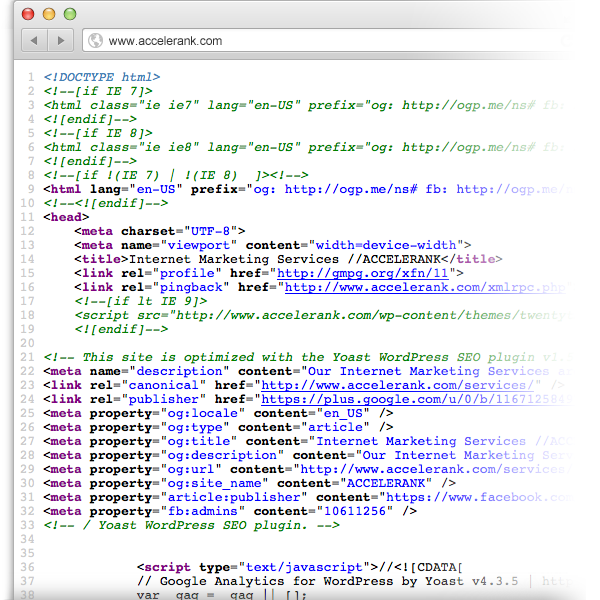
Task: Click the browser forward arrow button
Action: [x=60, y=40]
